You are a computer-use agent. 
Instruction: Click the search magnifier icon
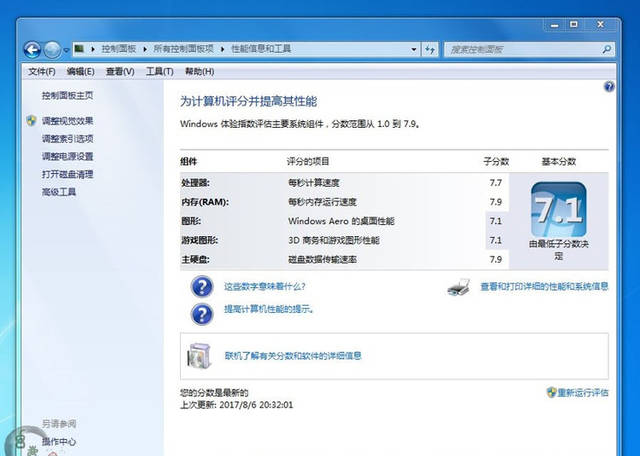coord(606,49)
